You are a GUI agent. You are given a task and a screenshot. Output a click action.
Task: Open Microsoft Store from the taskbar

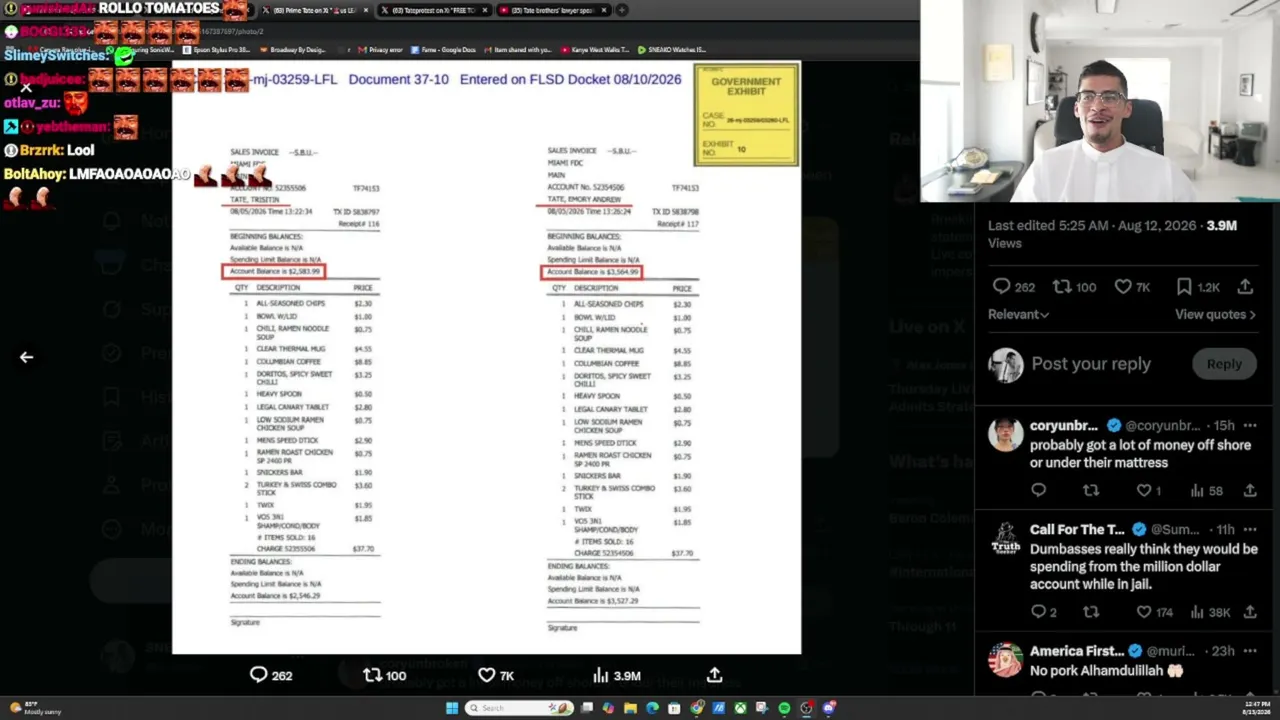(674, 708)
